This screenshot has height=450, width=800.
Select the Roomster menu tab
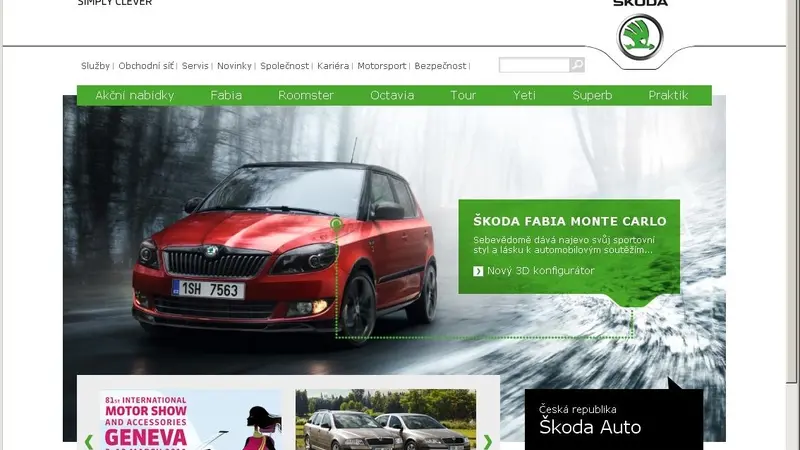click(306, 95)
